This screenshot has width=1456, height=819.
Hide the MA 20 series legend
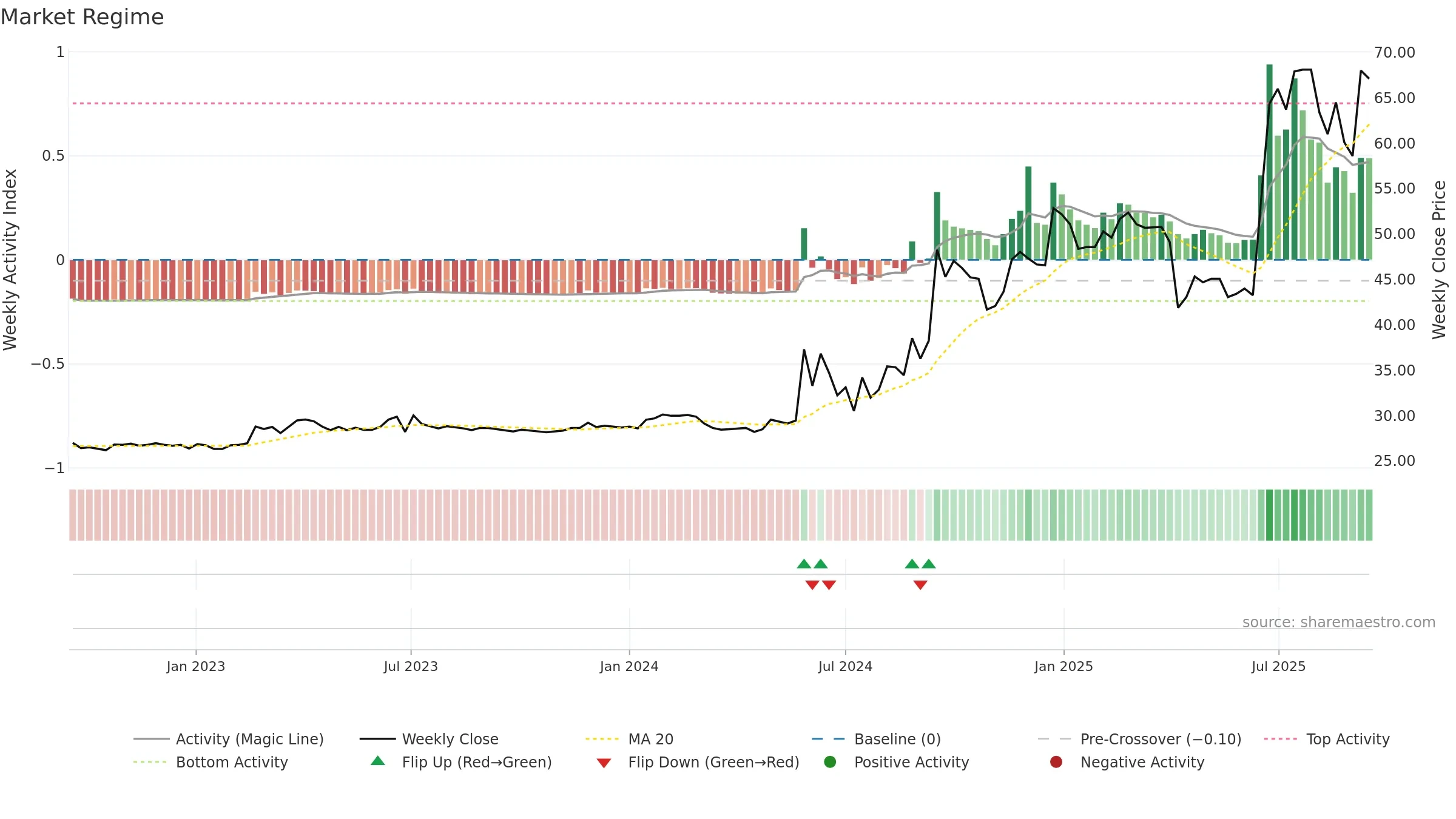click(x=629, y=739)
